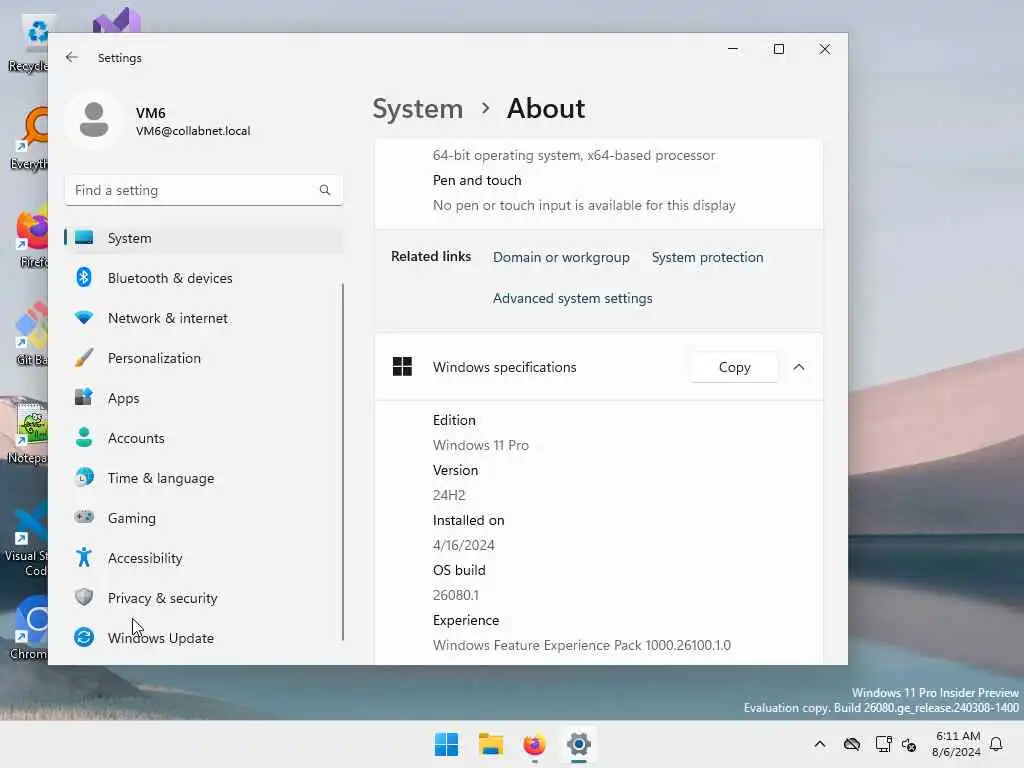
Task: Show hidden system tray icons
Action: click(x=820, y=744)
